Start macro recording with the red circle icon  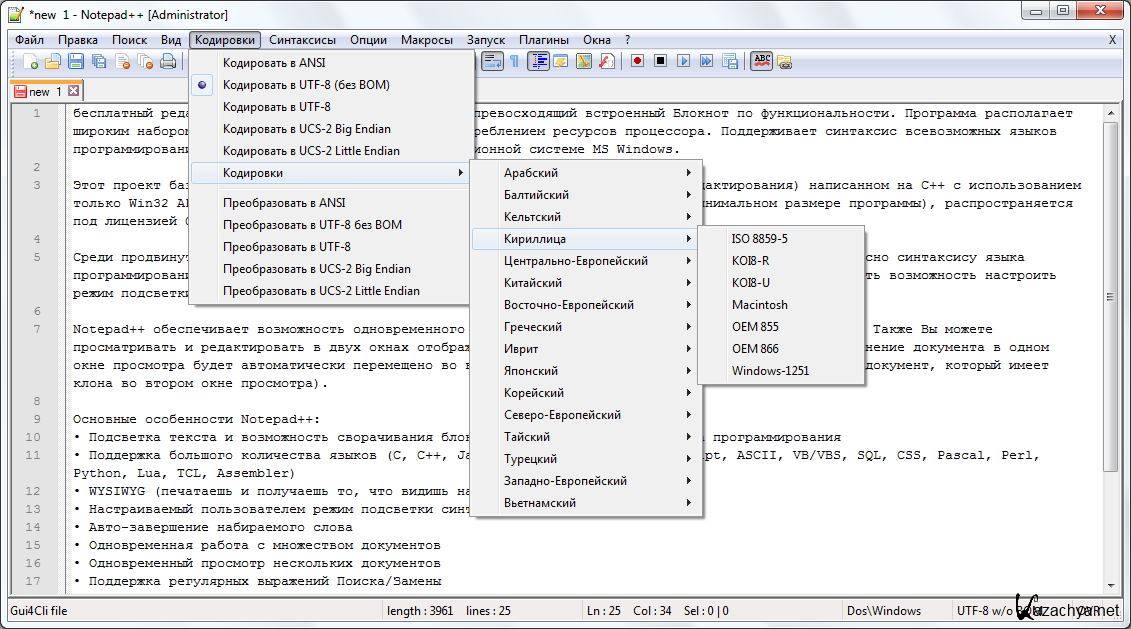(637, 61)
